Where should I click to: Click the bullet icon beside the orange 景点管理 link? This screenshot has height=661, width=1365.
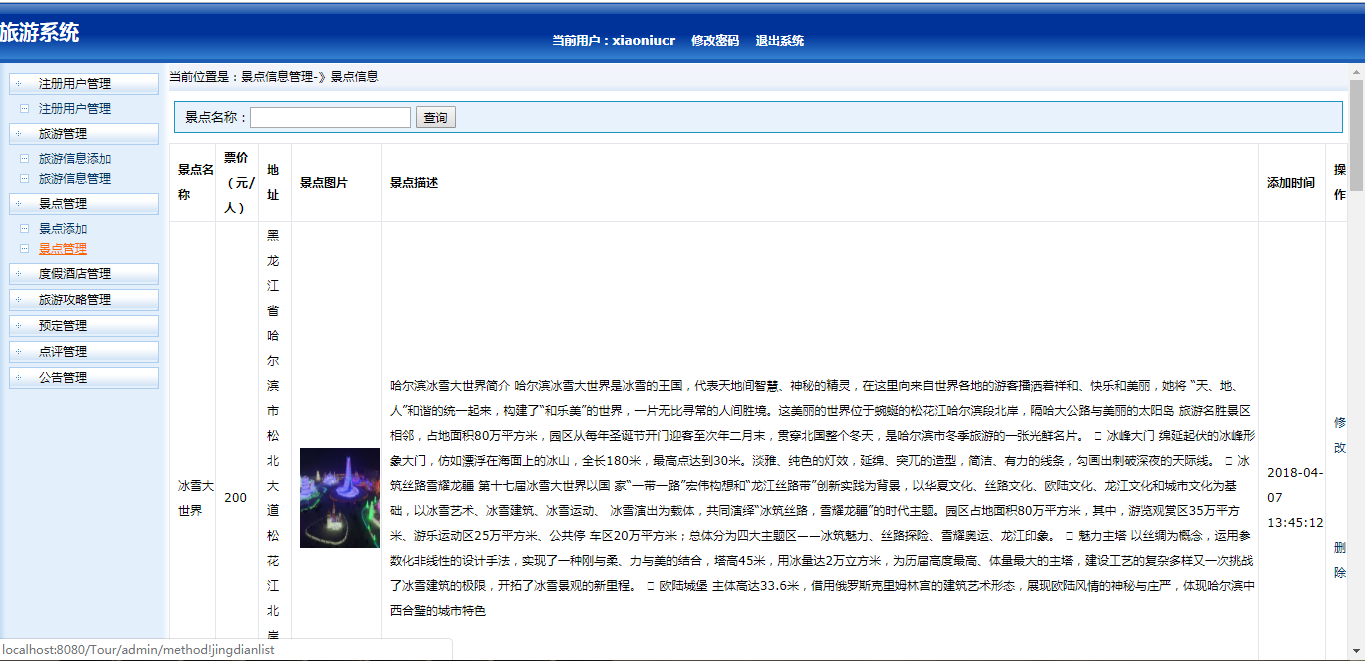coord(24,248)
